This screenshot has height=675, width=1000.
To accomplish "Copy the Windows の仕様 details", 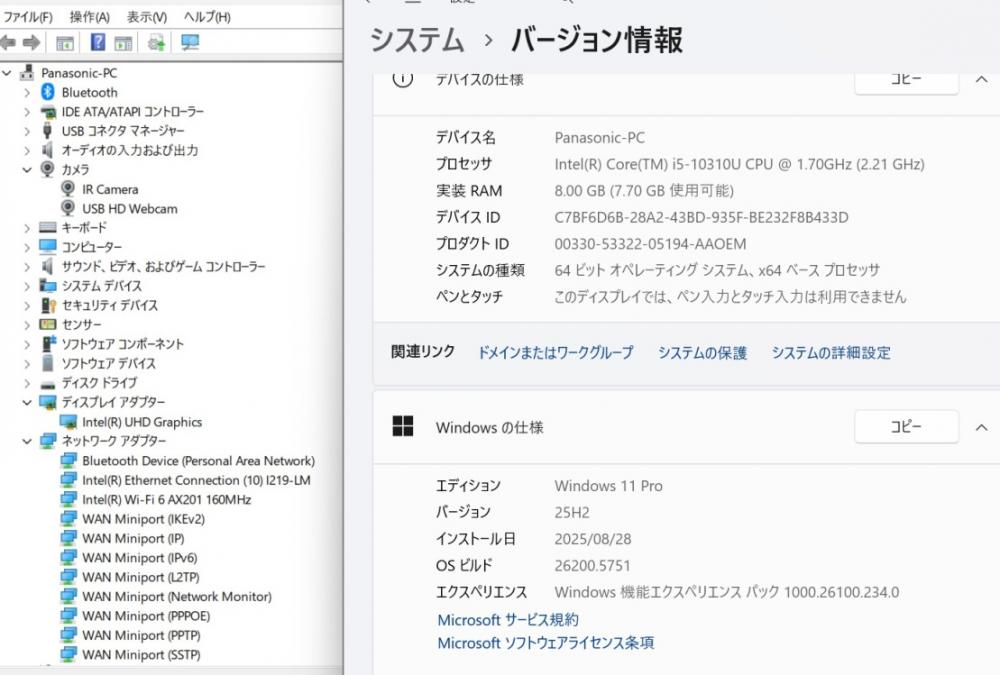I will point(906,427).
